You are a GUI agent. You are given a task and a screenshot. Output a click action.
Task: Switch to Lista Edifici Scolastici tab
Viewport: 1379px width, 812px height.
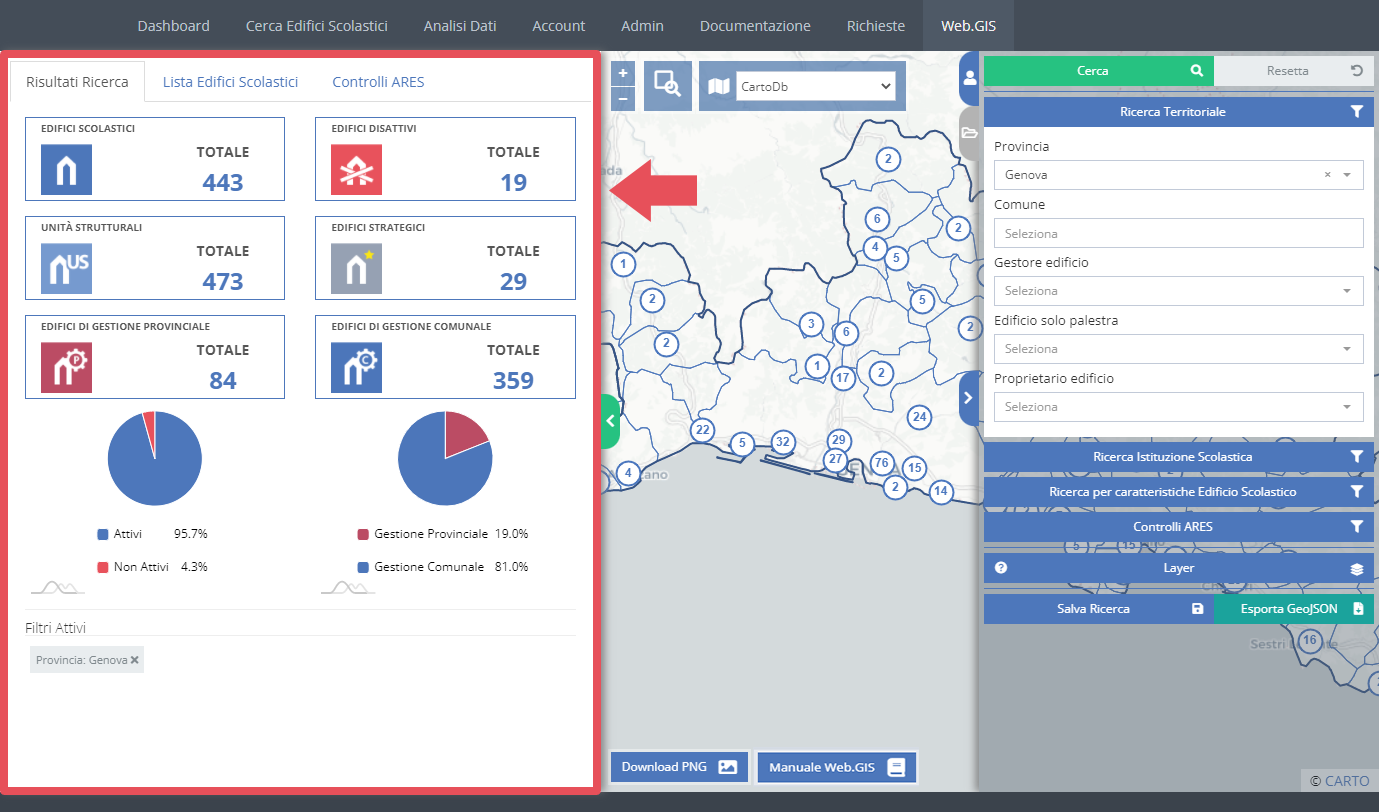230,82
